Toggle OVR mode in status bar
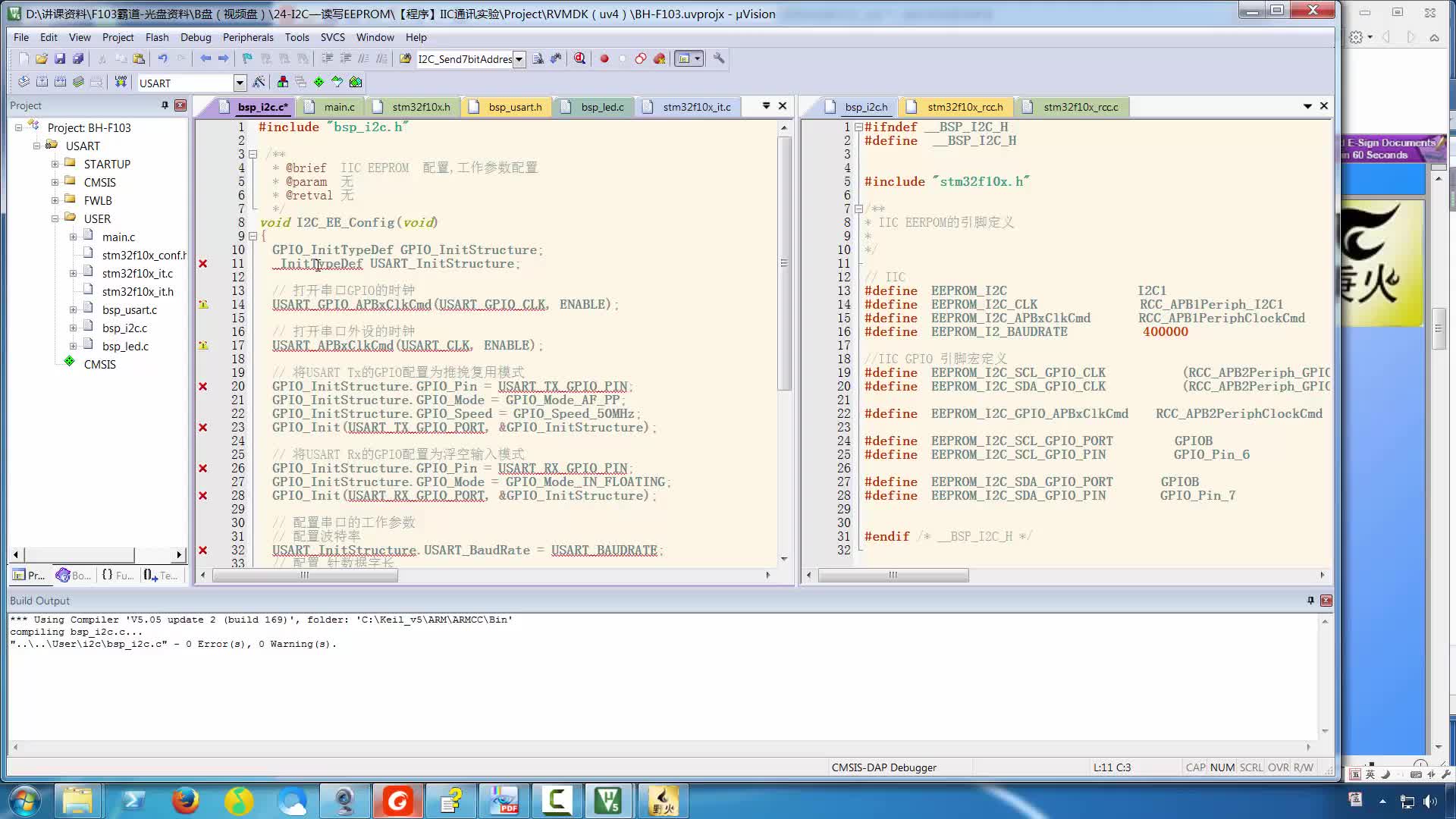The height and width of the screenshot is (819, 1456). 1278,767
